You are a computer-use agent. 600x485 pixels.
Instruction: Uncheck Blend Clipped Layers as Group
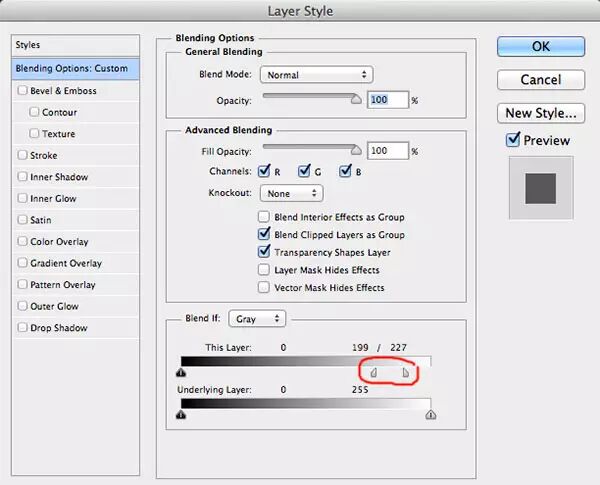click(264, 234)
